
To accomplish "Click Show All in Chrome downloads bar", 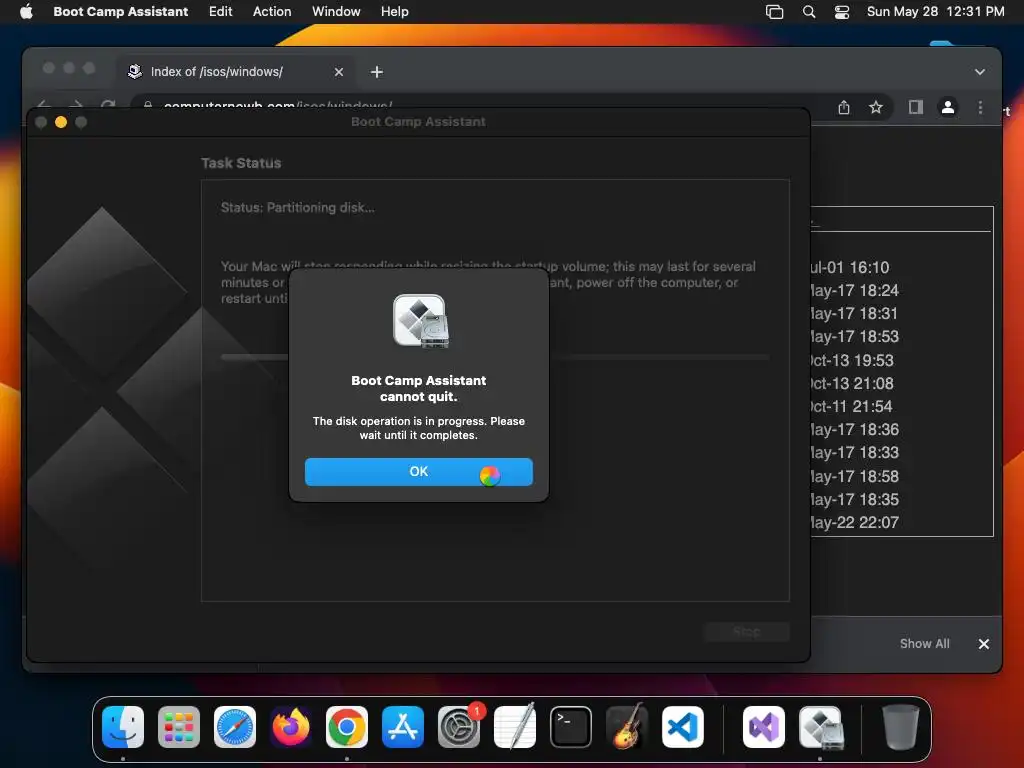I will (x=924, y=643).
